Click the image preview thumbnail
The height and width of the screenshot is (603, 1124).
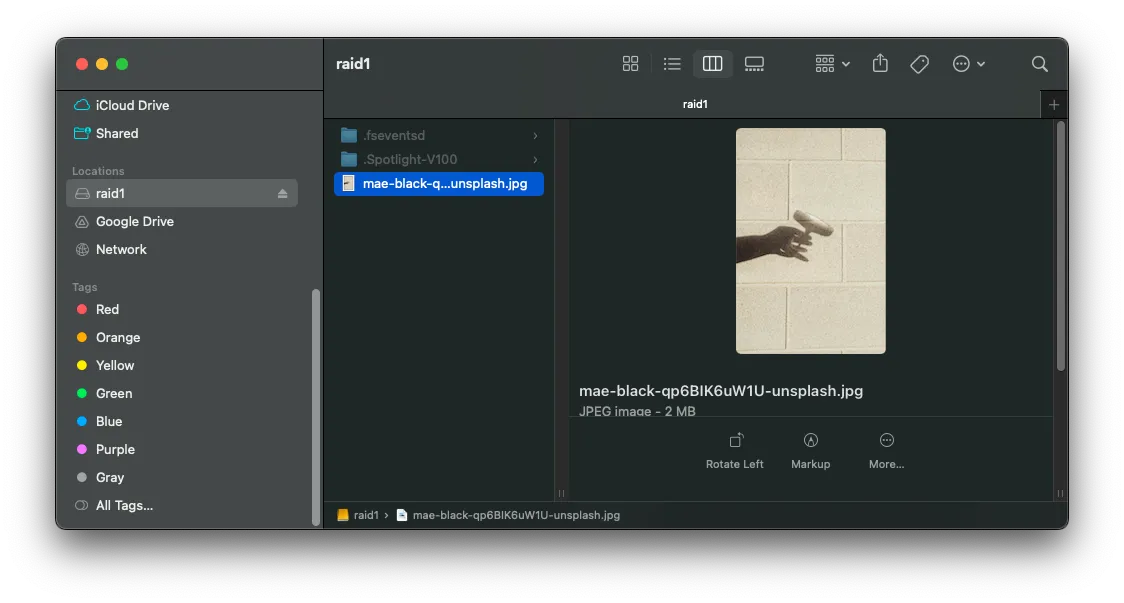(x=810, y=240)
